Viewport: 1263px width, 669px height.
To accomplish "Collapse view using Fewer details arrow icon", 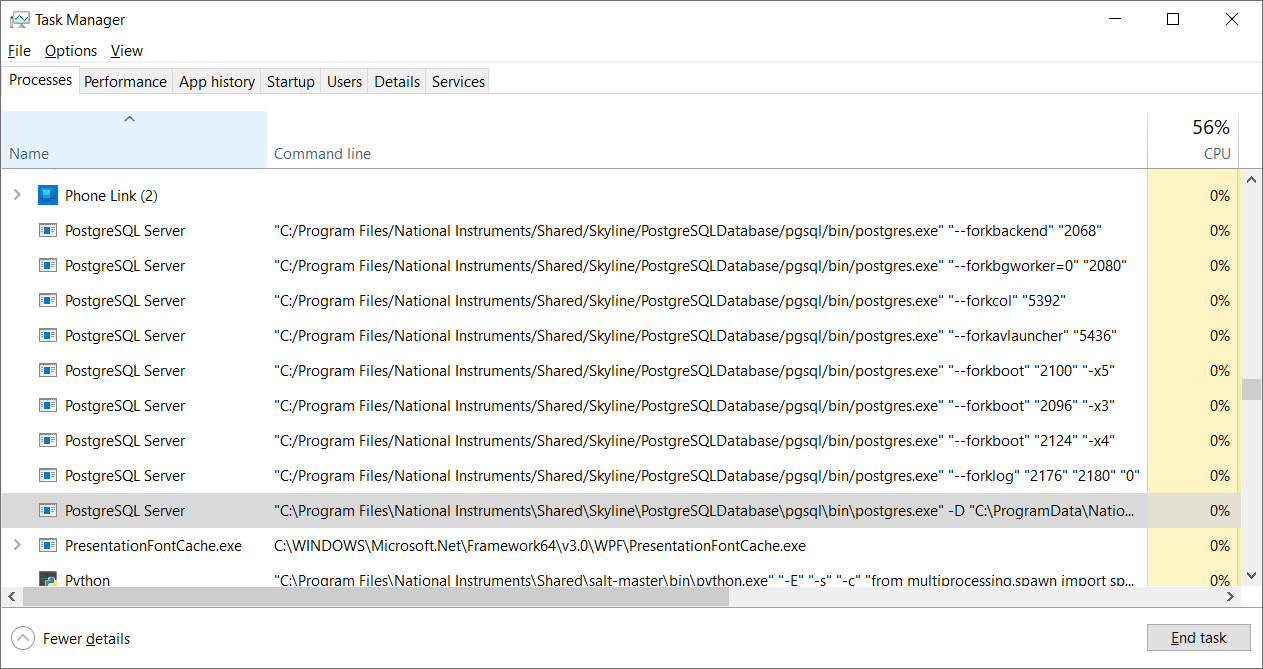I will 22,638.
